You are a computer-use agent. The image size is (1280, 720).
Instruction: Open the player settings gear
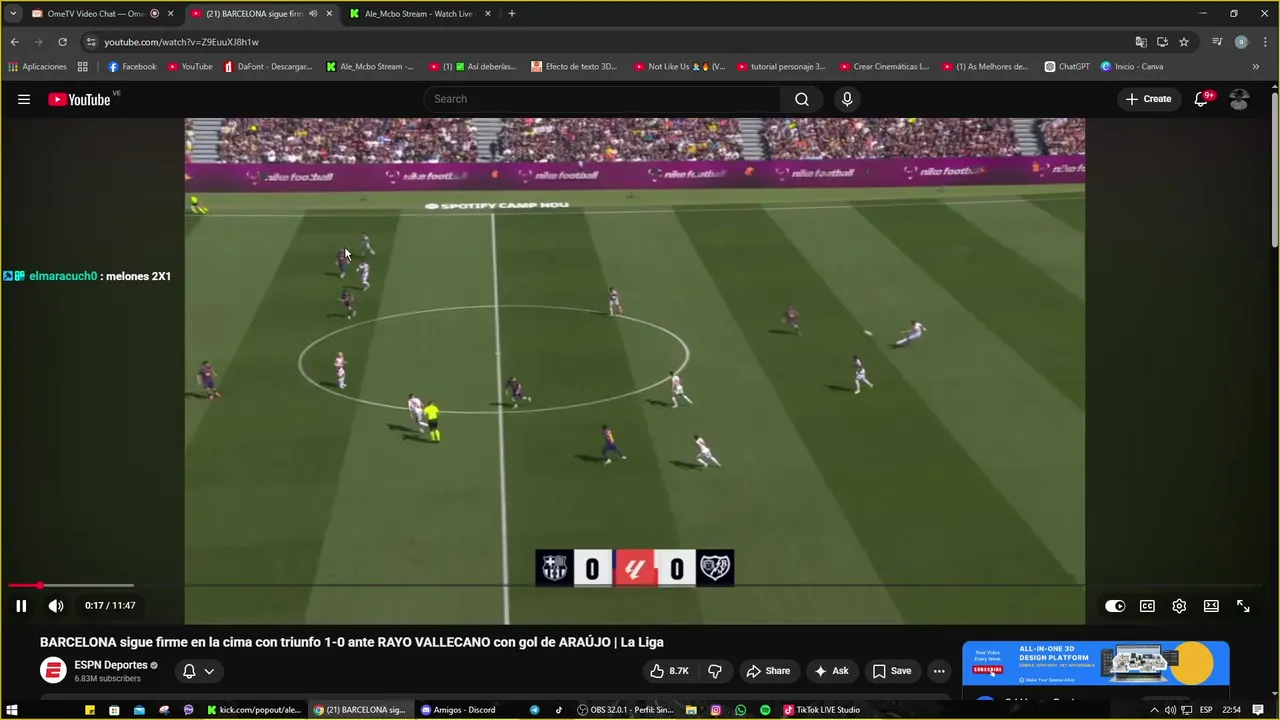[x=1179, y=606]
